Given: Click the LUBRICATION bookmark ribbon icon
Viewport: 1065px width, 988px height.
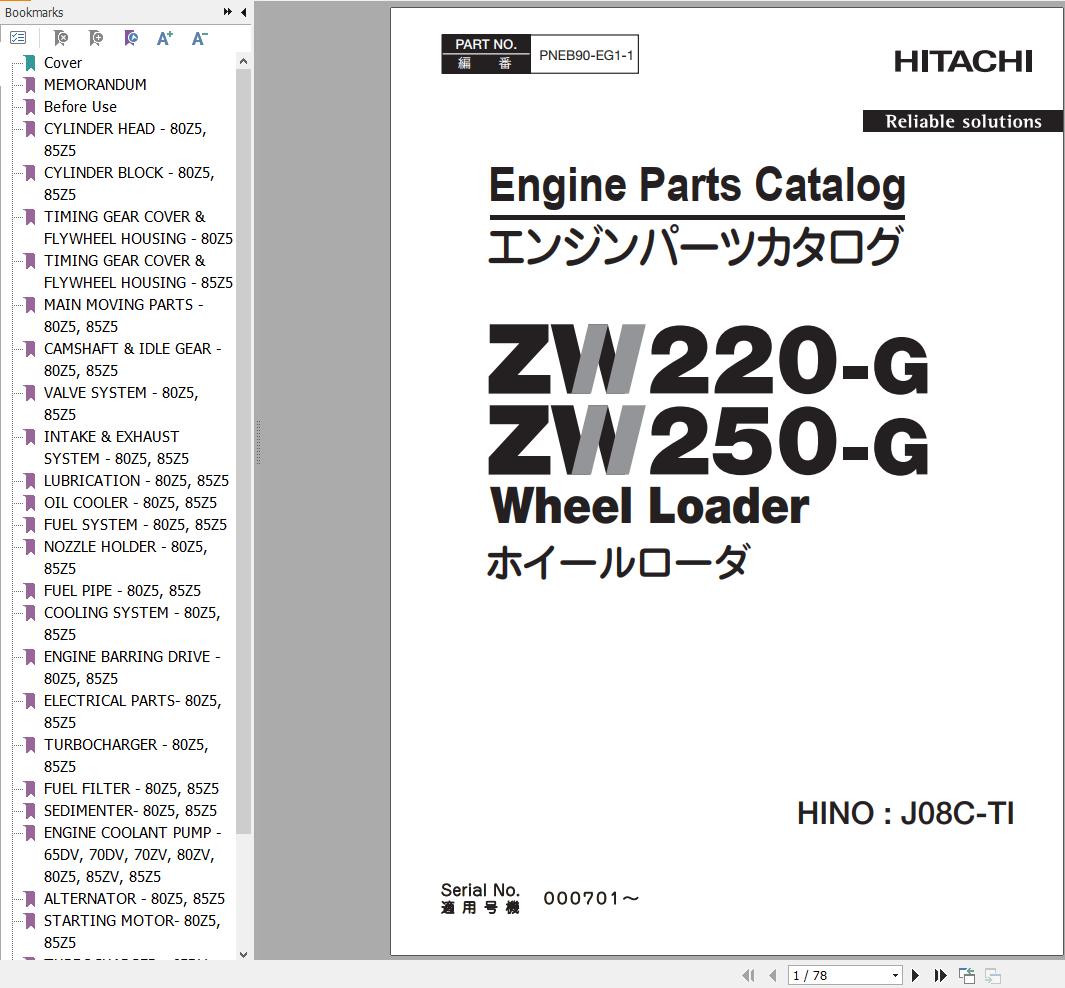Looking at the screenshot, I should 30,481.
